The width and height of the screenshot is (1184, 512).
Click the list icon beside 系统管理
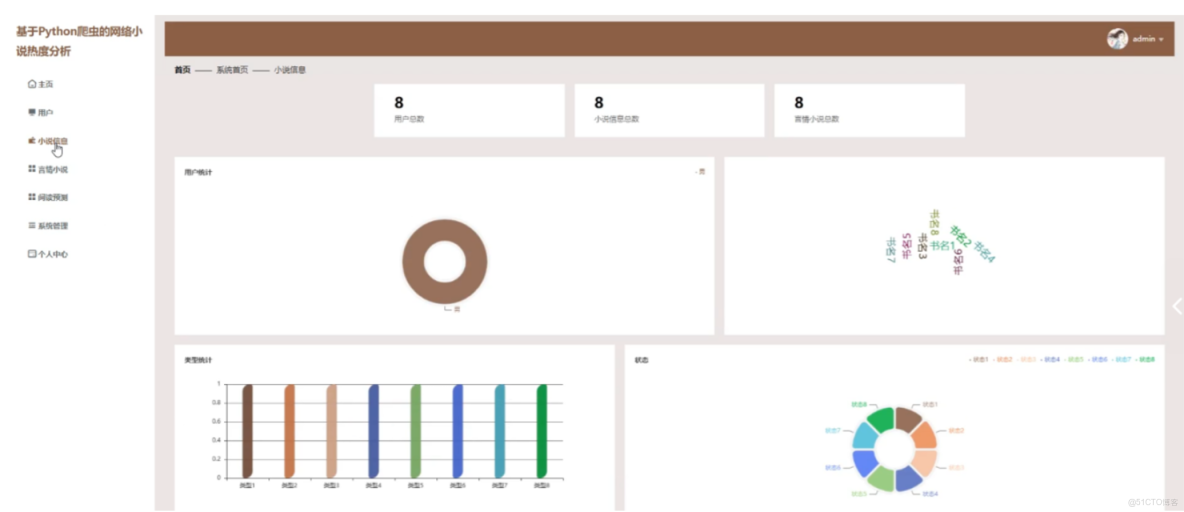(32, 226)
